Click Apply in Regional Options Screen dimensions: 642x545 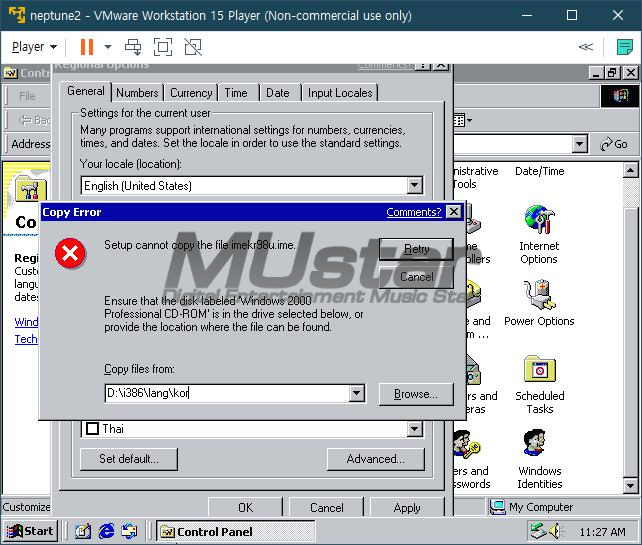coord(407,507)
